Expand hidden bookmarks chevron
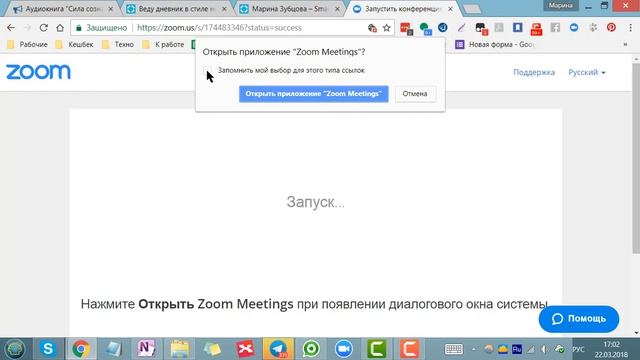This screenshot has width=640, height=360. coord(625,44)
